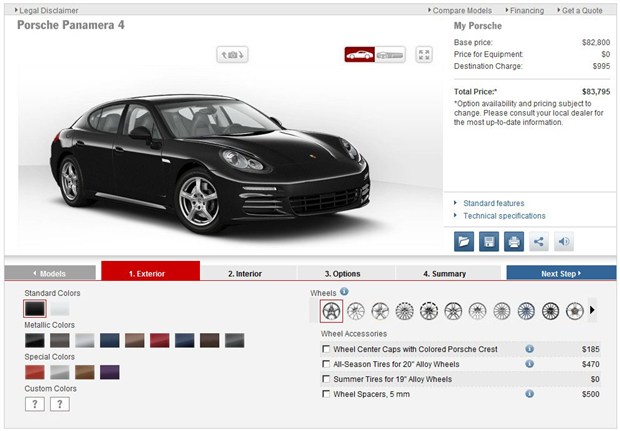Enable Wheel Center Caps with Colored Porsche Crest
This screenshot has height=431, width=620.
point(326,350)
